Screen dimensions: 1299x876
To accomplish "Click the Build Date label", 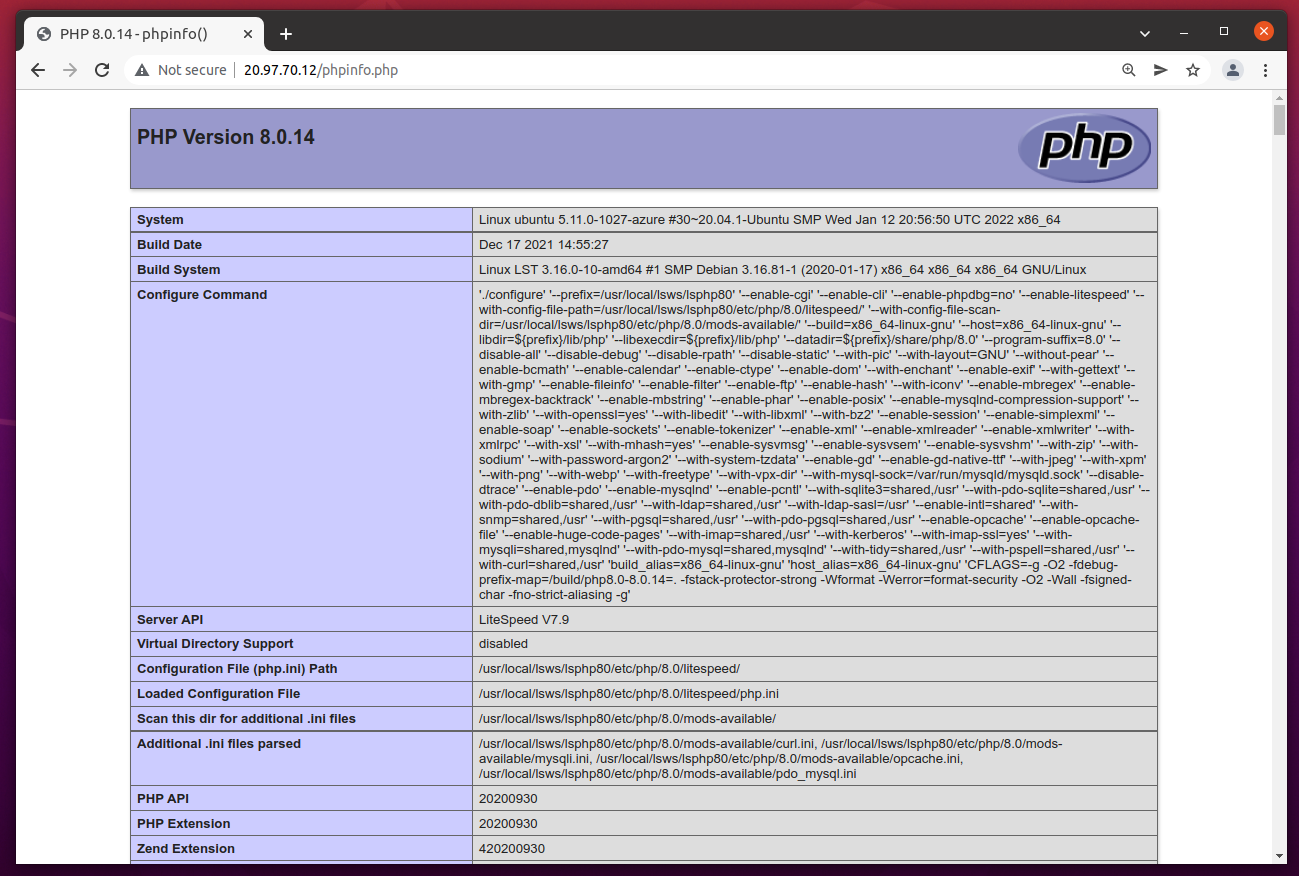I will 169,245.
